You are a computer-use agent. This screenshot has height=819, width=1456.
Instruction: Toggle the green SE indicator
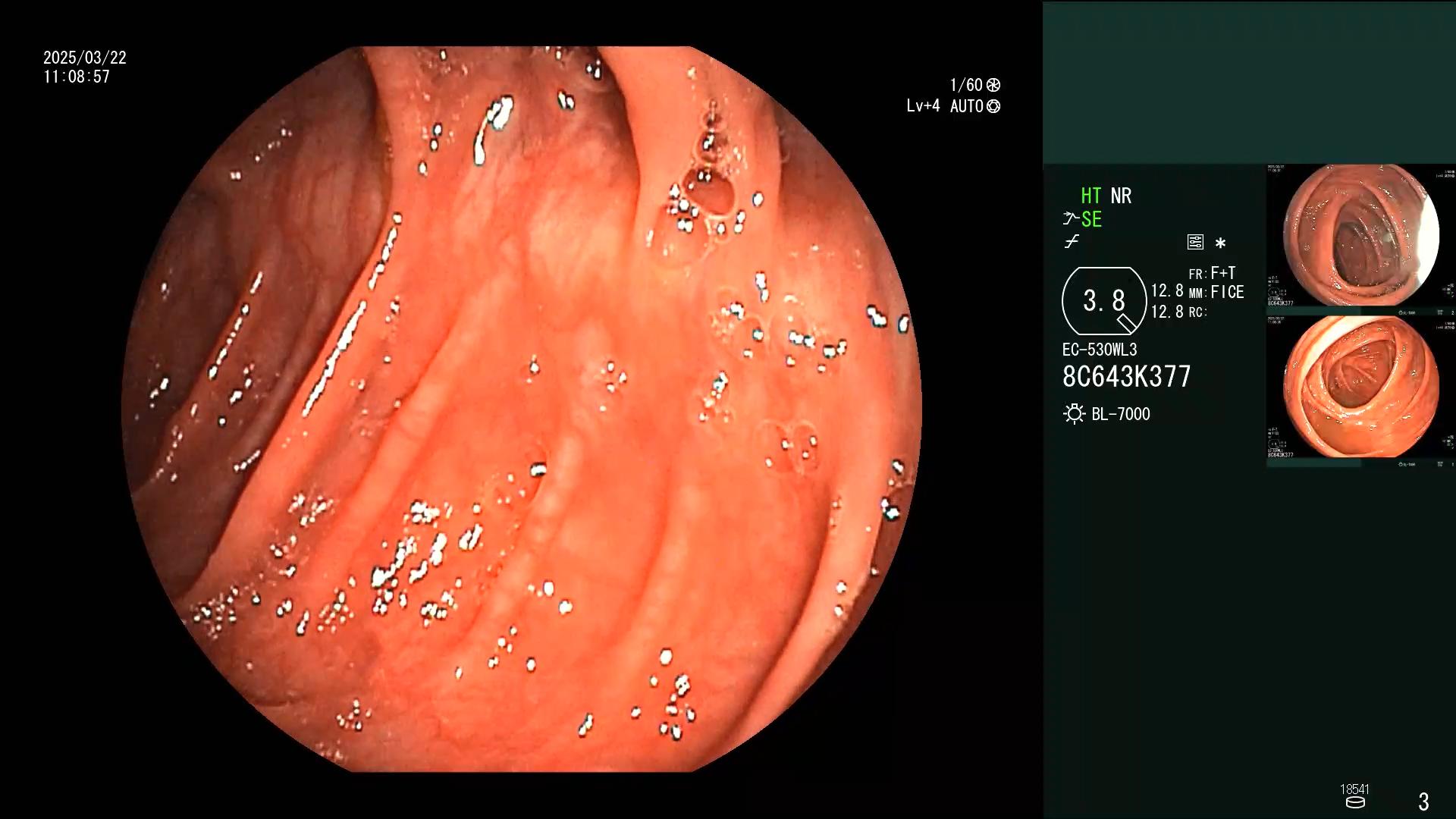(x=1091, y=219)
